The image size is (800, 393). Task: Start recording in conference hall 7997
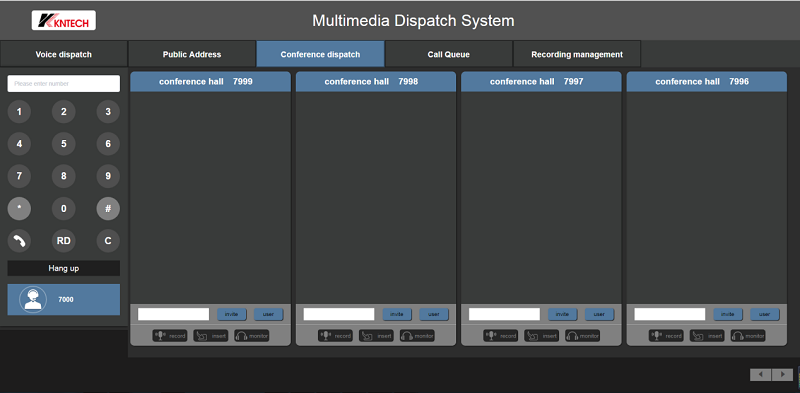[x=501, y=336]
